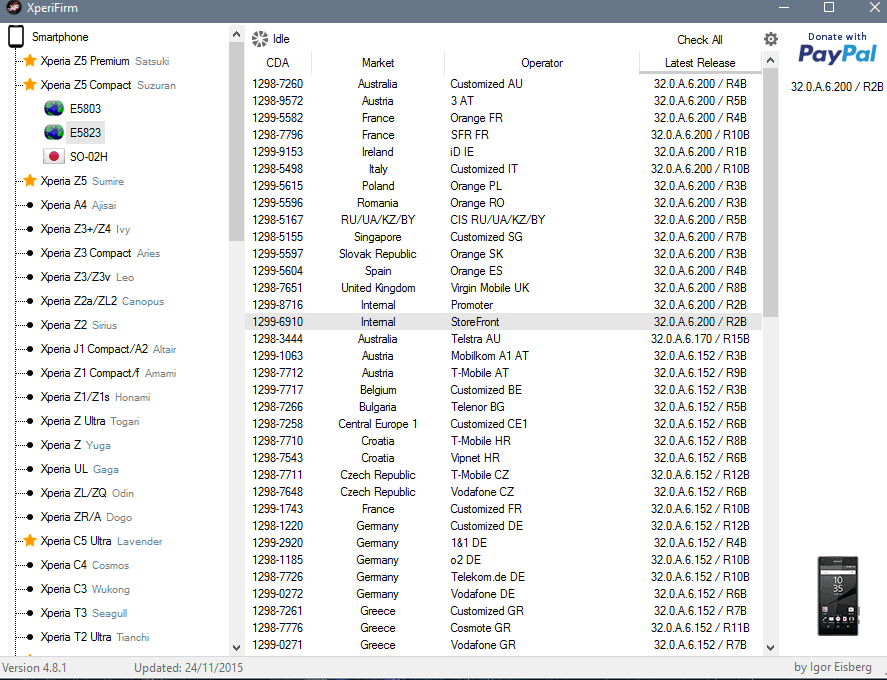Select Xperia C4 Cosmos in tree
The image size is (887, 680).
coord(84,565)
